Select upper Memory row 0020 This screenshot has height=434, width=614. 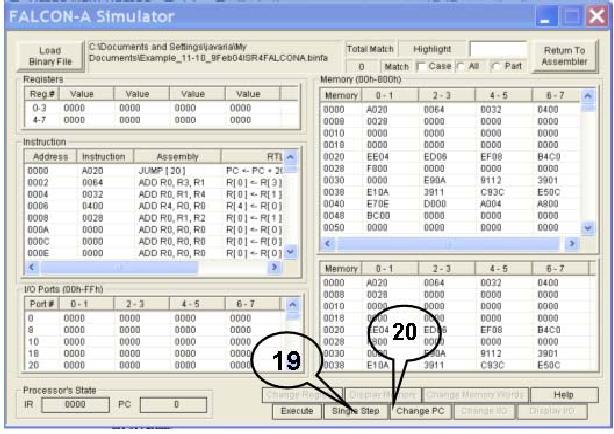click(x=450, y=157)
